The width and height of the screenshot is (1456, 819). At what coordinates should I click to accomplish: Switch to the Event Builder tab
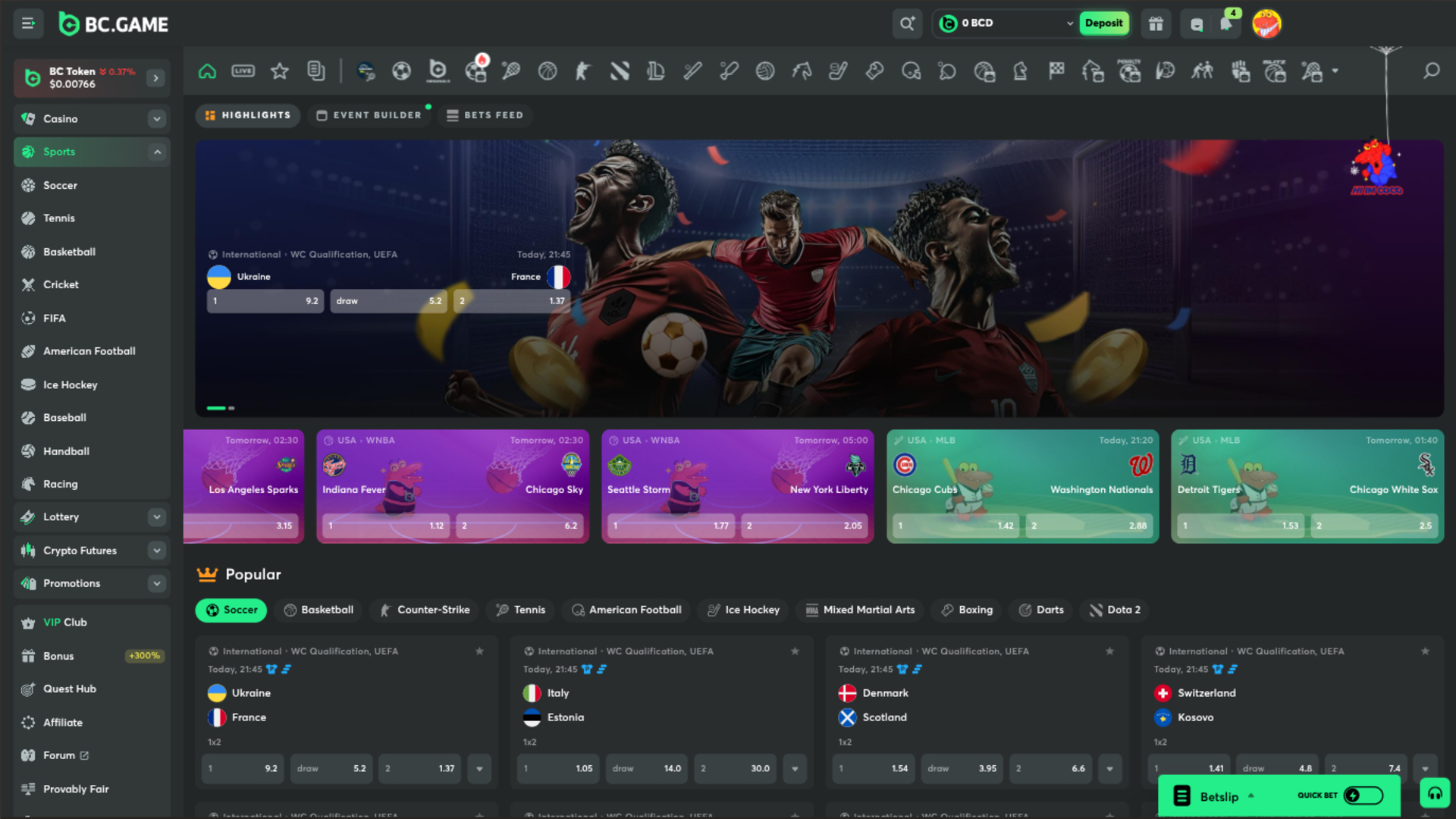(369, 115)
